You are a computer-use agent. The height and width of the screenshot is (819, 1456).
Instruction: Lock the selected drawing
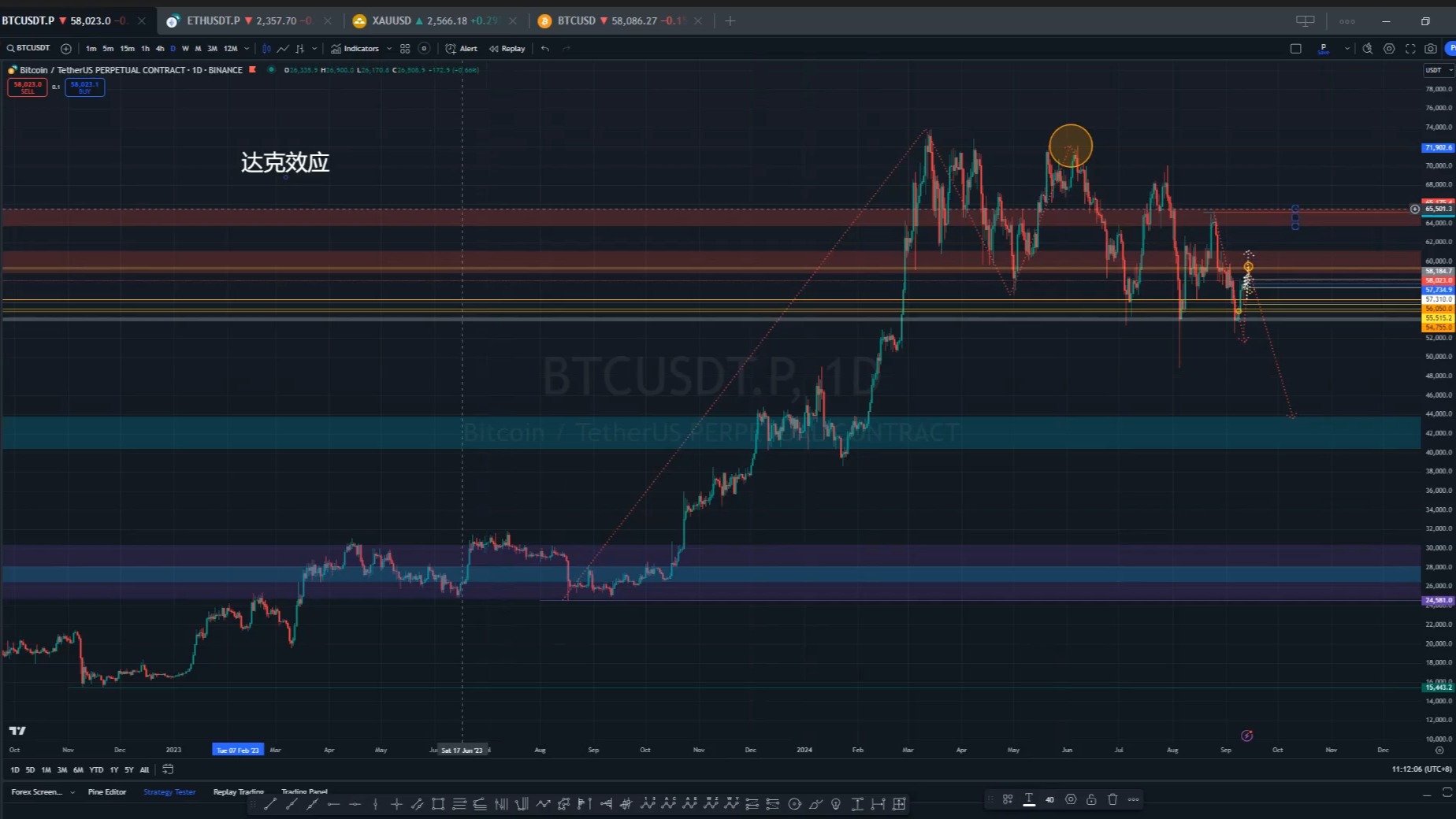coord(1091,799)
